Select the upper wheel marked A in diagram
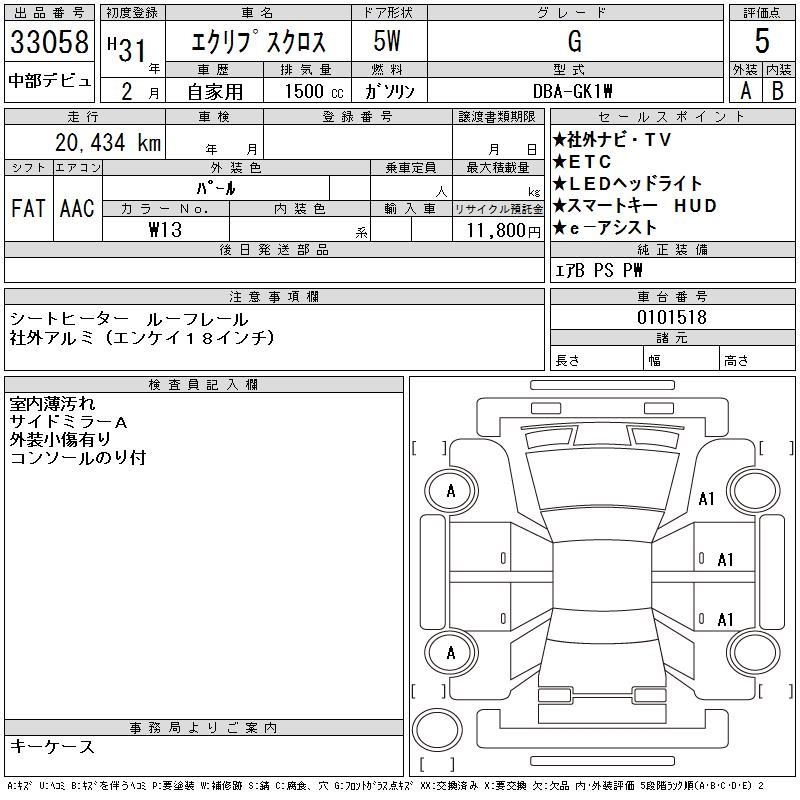This screenshot has height=800, width=800. pos(450,491)
